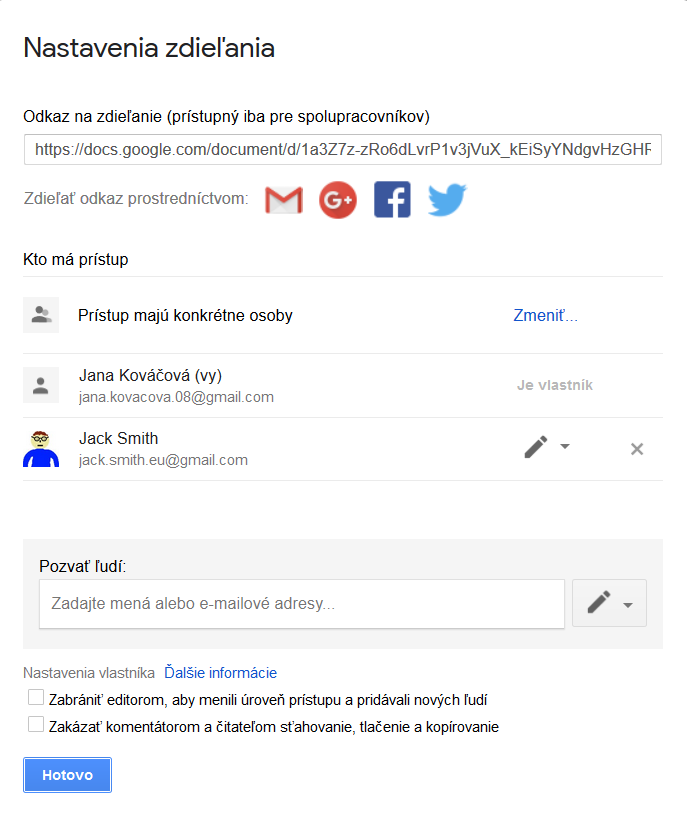Open Jack Smith's permission dropdown arrow
Screen dimensions: 687x813
pyautogui.click(x=565, y=446)
